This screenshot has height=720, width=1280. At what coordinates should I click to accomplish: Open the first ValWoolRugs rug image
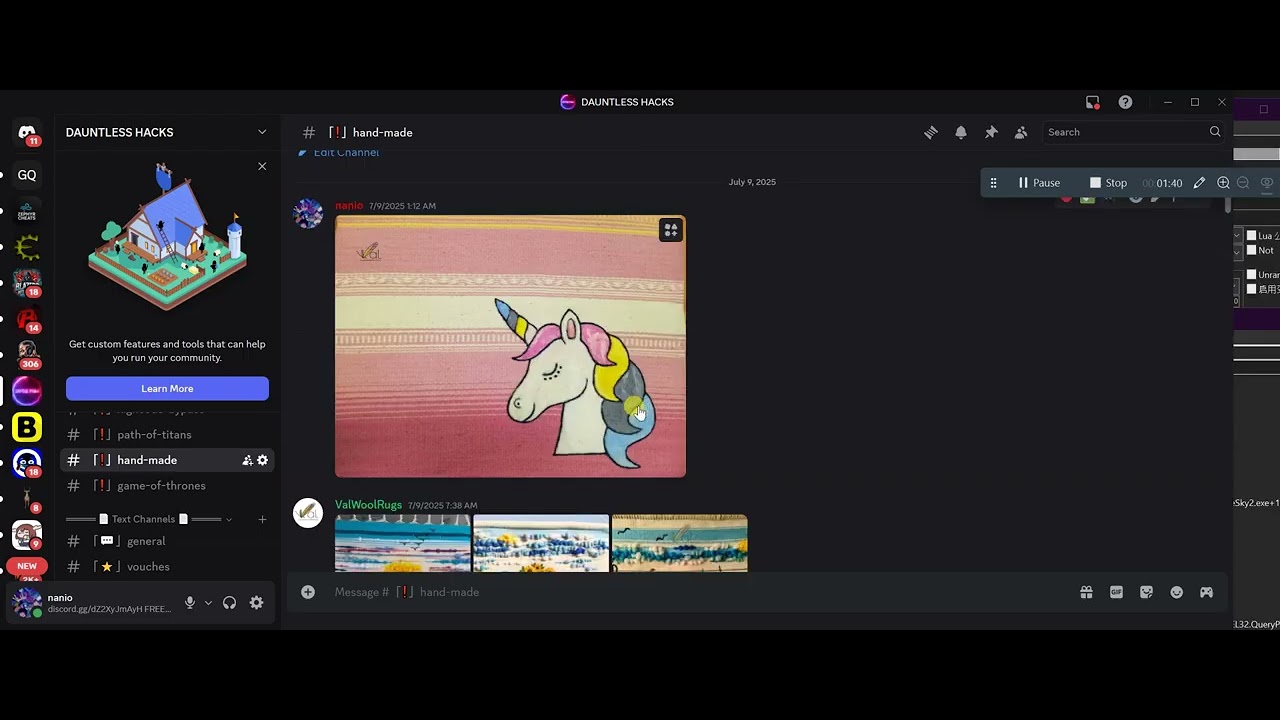[x=402, y=543]
